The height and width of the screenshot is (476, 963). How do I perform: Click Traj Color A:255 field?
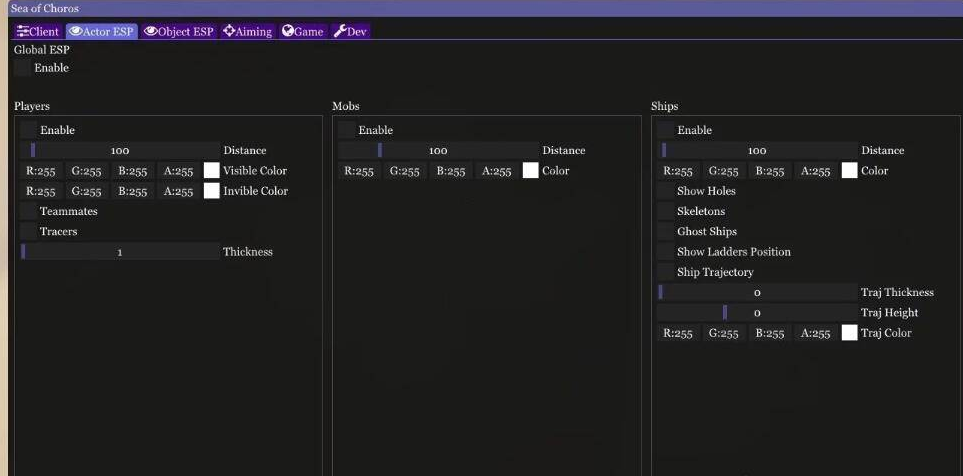816,333
